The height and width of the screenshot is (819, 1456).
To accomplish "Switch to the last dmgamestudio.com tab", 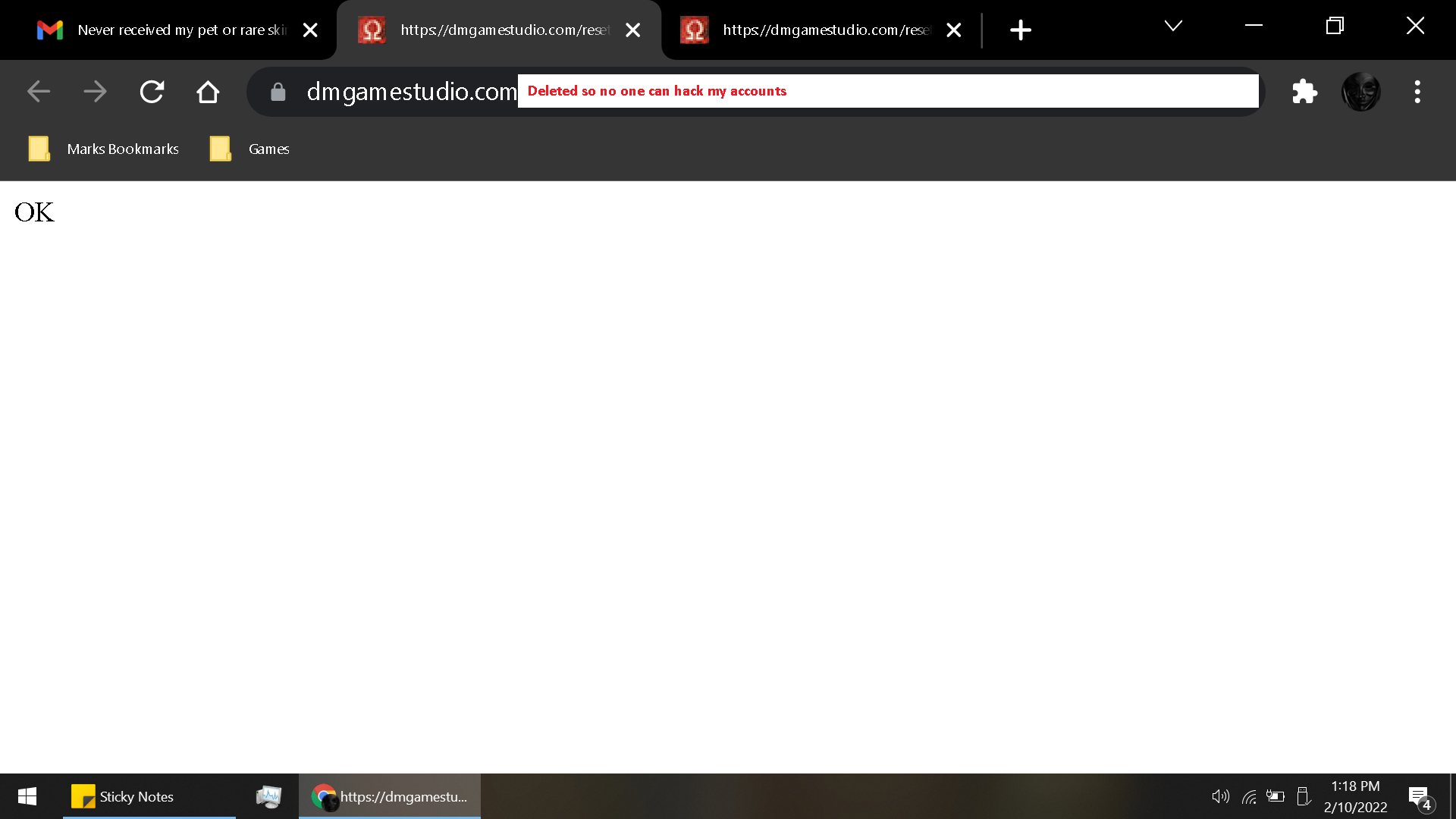I will pyautogui.click(x=823, y=30).
